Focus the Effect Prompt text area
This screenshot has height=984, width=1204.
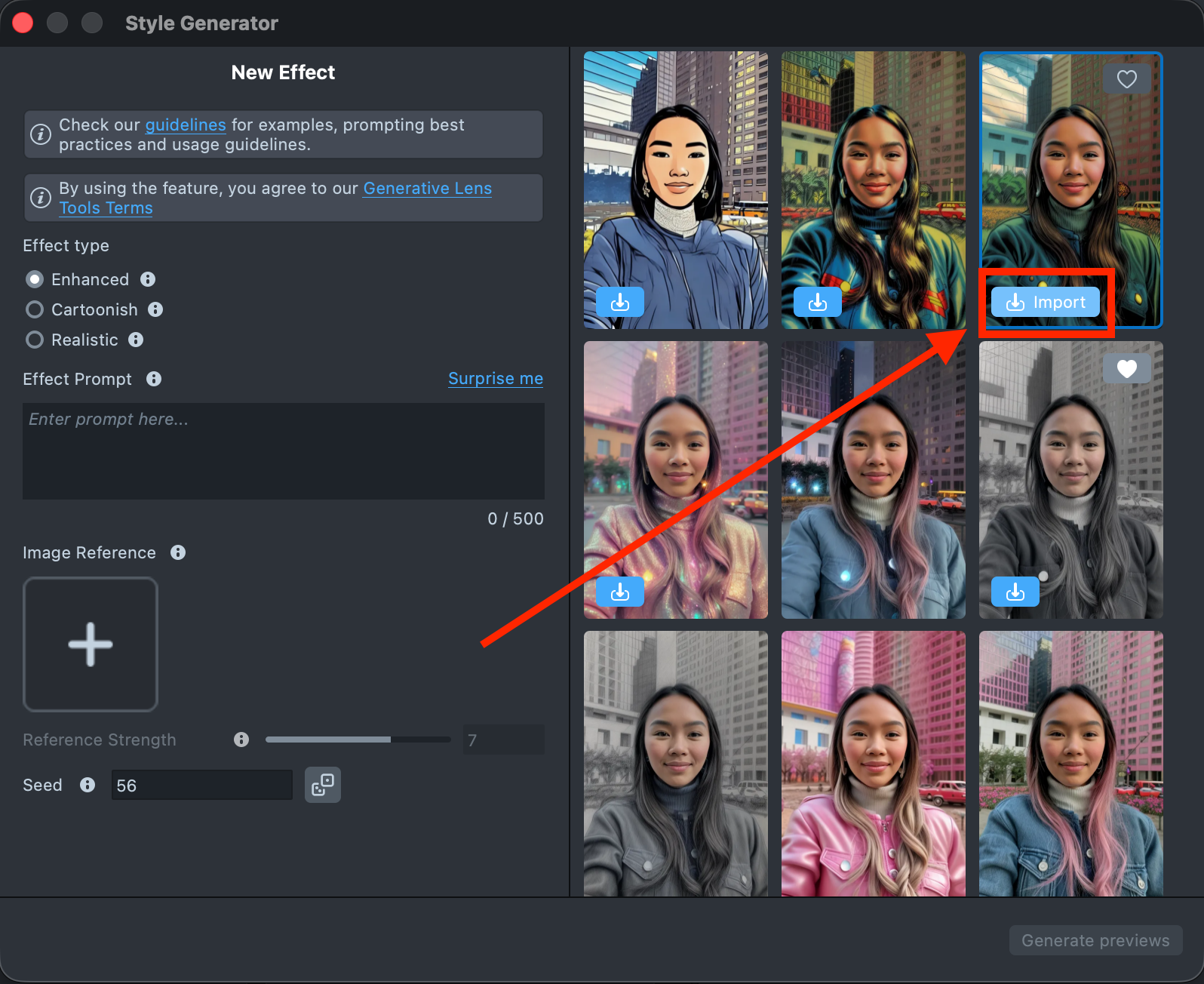pyautogui.click(x=283, y=450)
